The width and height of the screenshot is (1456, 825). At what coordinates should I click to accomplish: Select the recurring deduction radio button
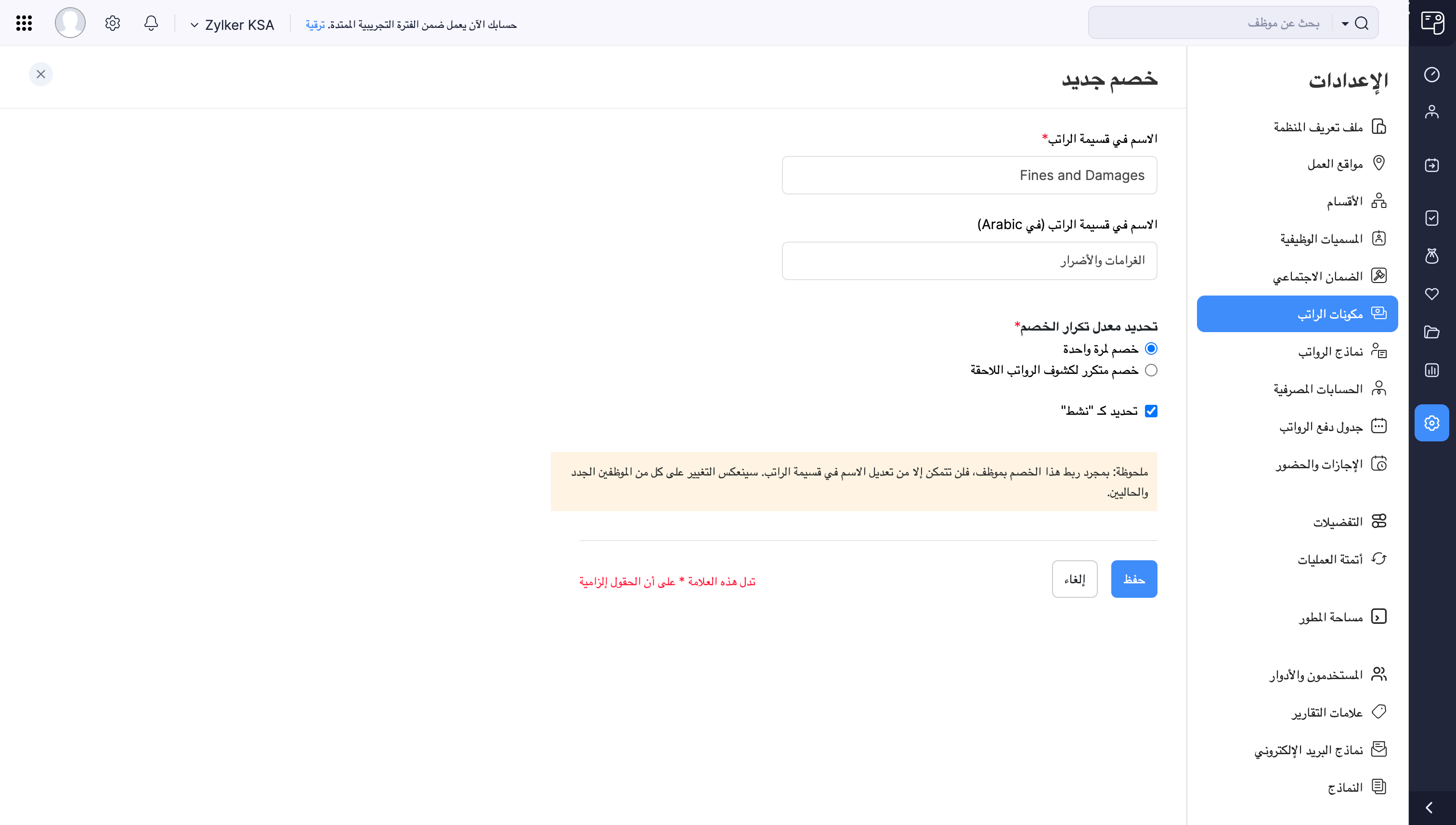coord(1151,370)
